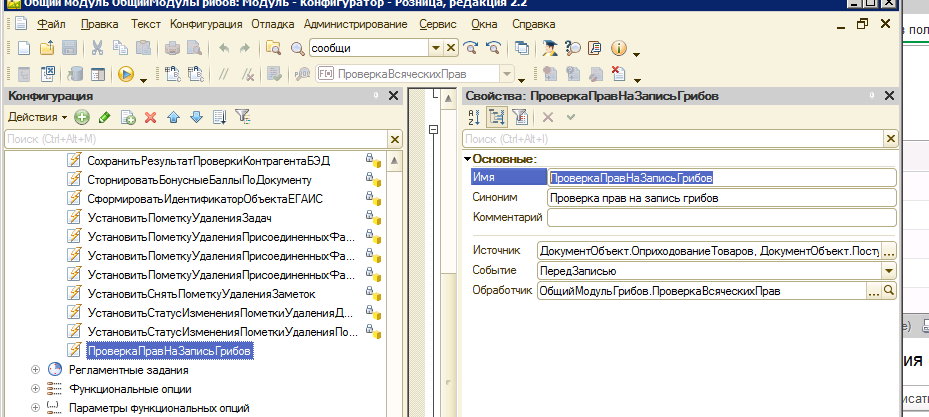Open the search history dropdown arrow

click(436, 48)
